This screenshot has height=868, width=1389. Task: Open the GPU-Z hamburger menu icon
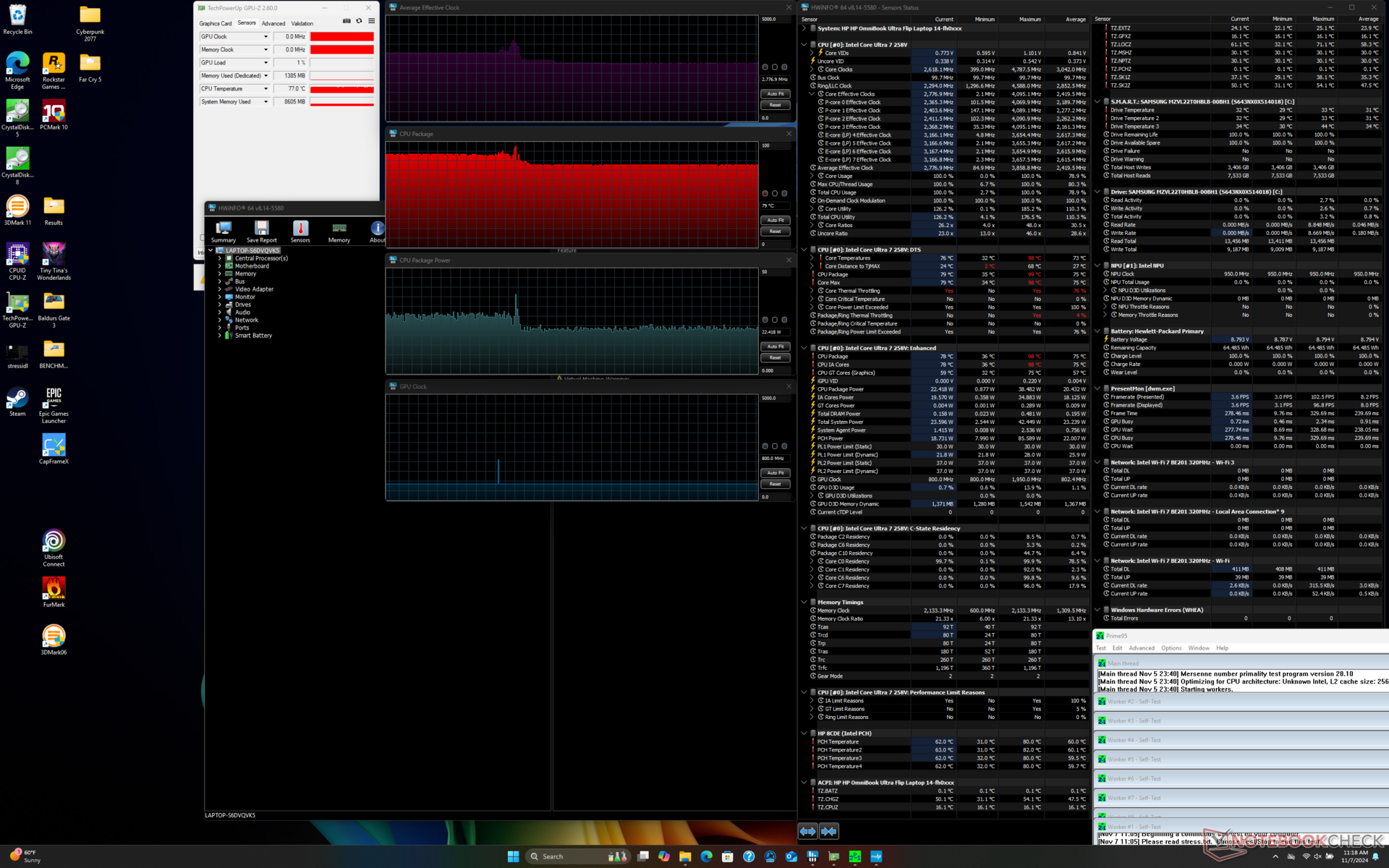click(x=371, y=21)
